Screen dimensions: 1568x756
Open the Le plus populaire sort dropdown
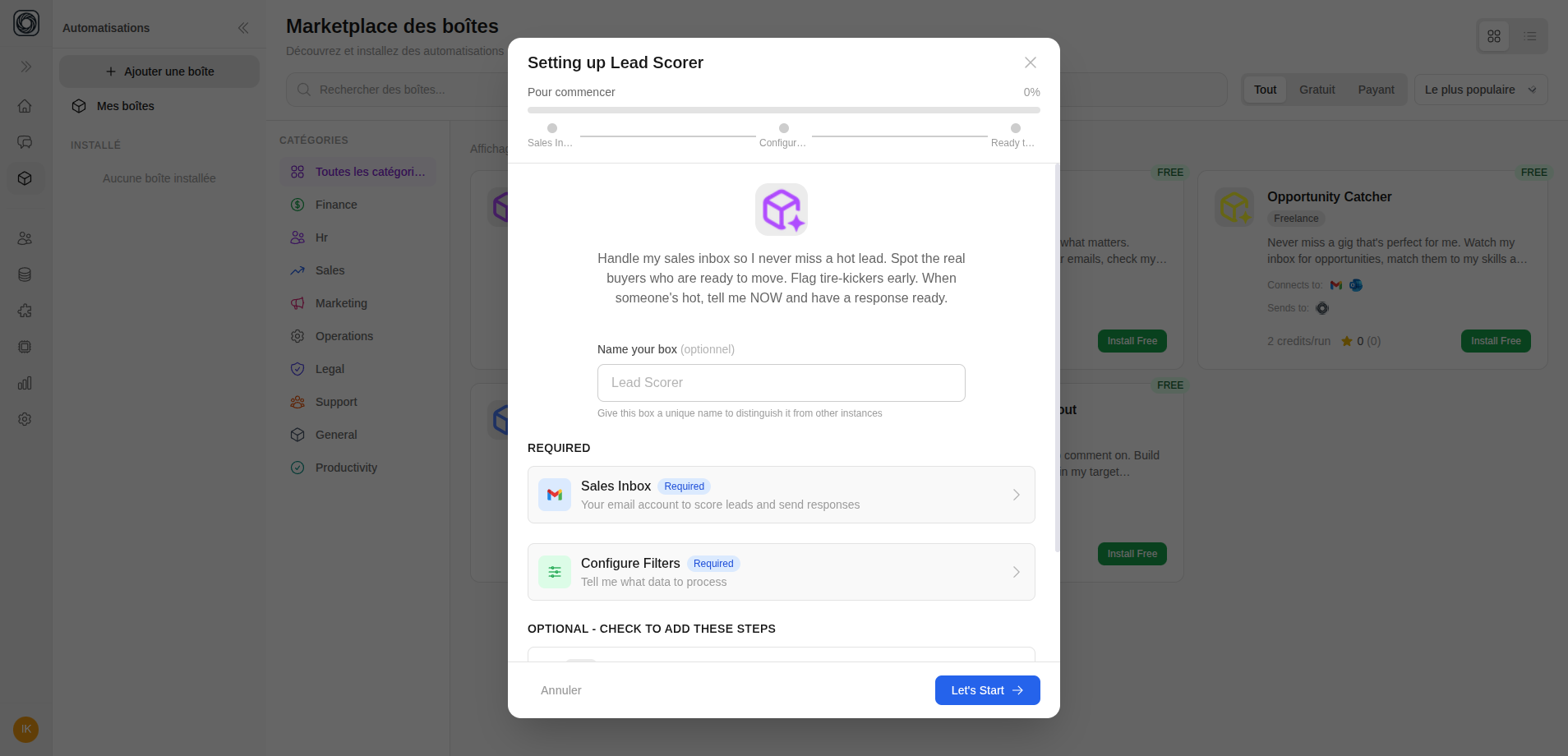(1480, 89)
